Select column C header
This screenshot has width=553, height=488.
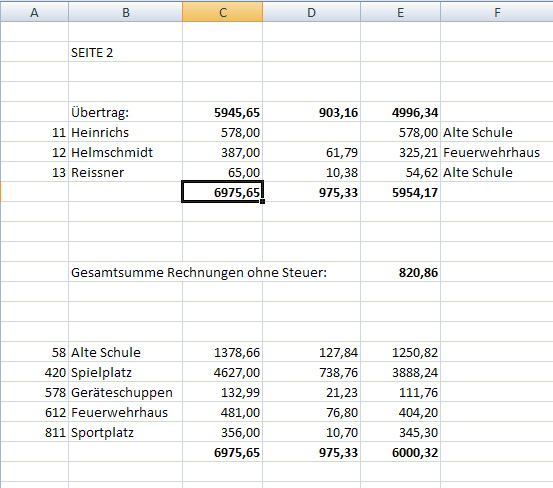point(223,12)
